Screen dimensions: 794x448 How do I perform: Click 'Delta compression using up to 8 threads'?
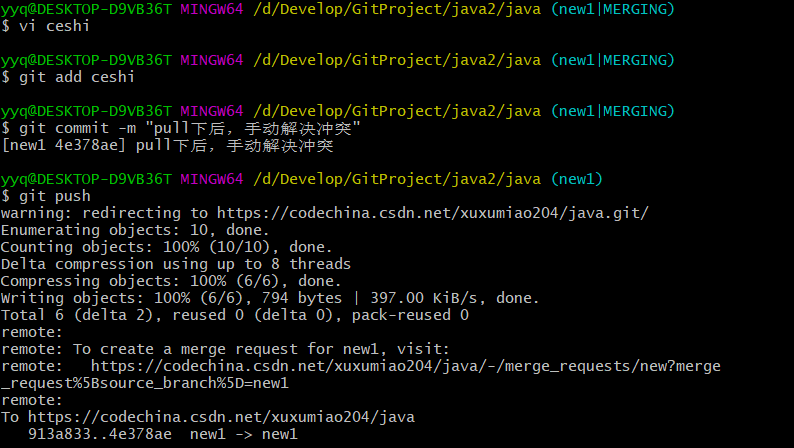(176, 264)
